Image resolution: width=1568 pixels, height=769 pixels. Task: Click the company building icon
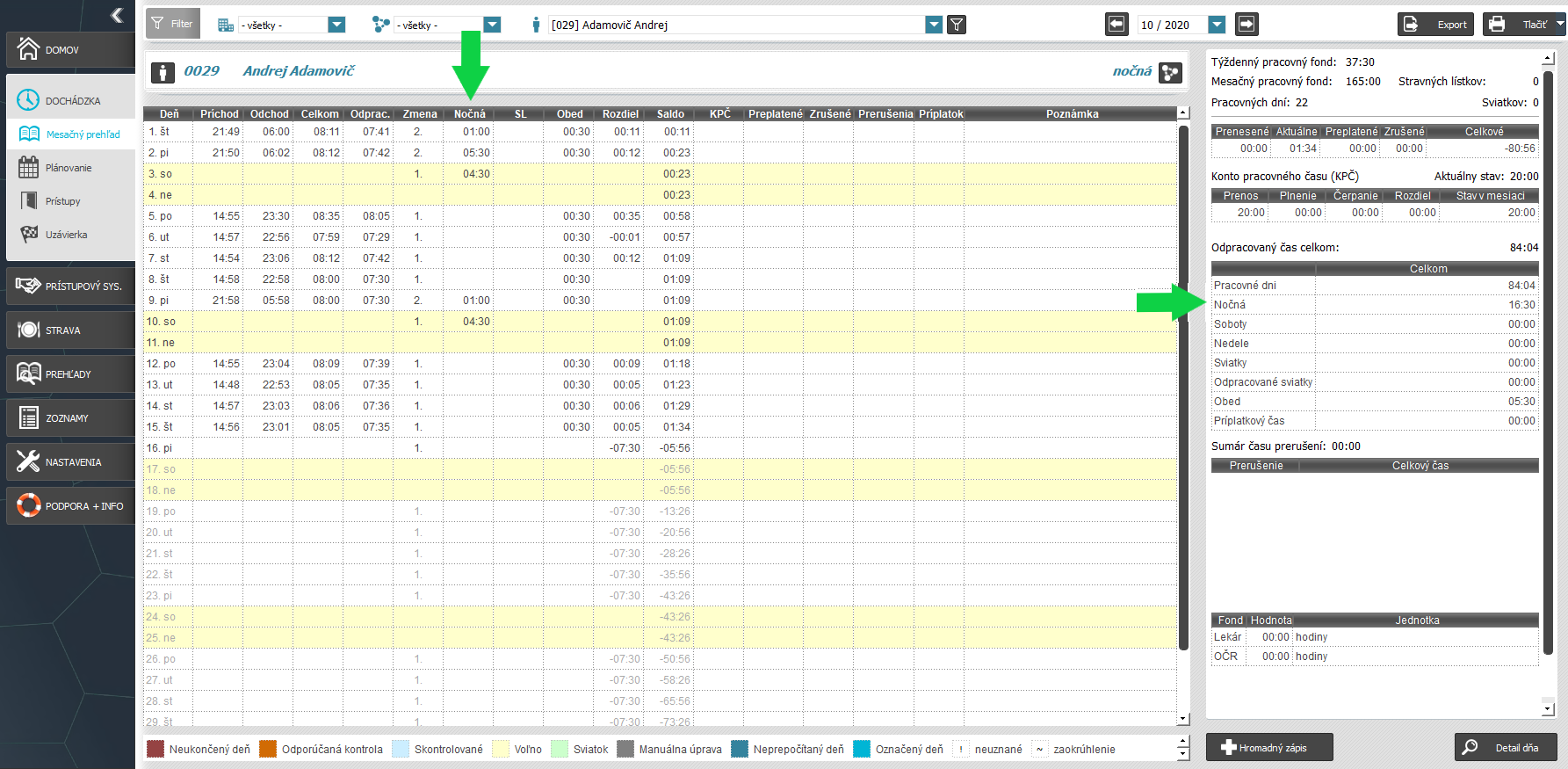click(225, 25)
